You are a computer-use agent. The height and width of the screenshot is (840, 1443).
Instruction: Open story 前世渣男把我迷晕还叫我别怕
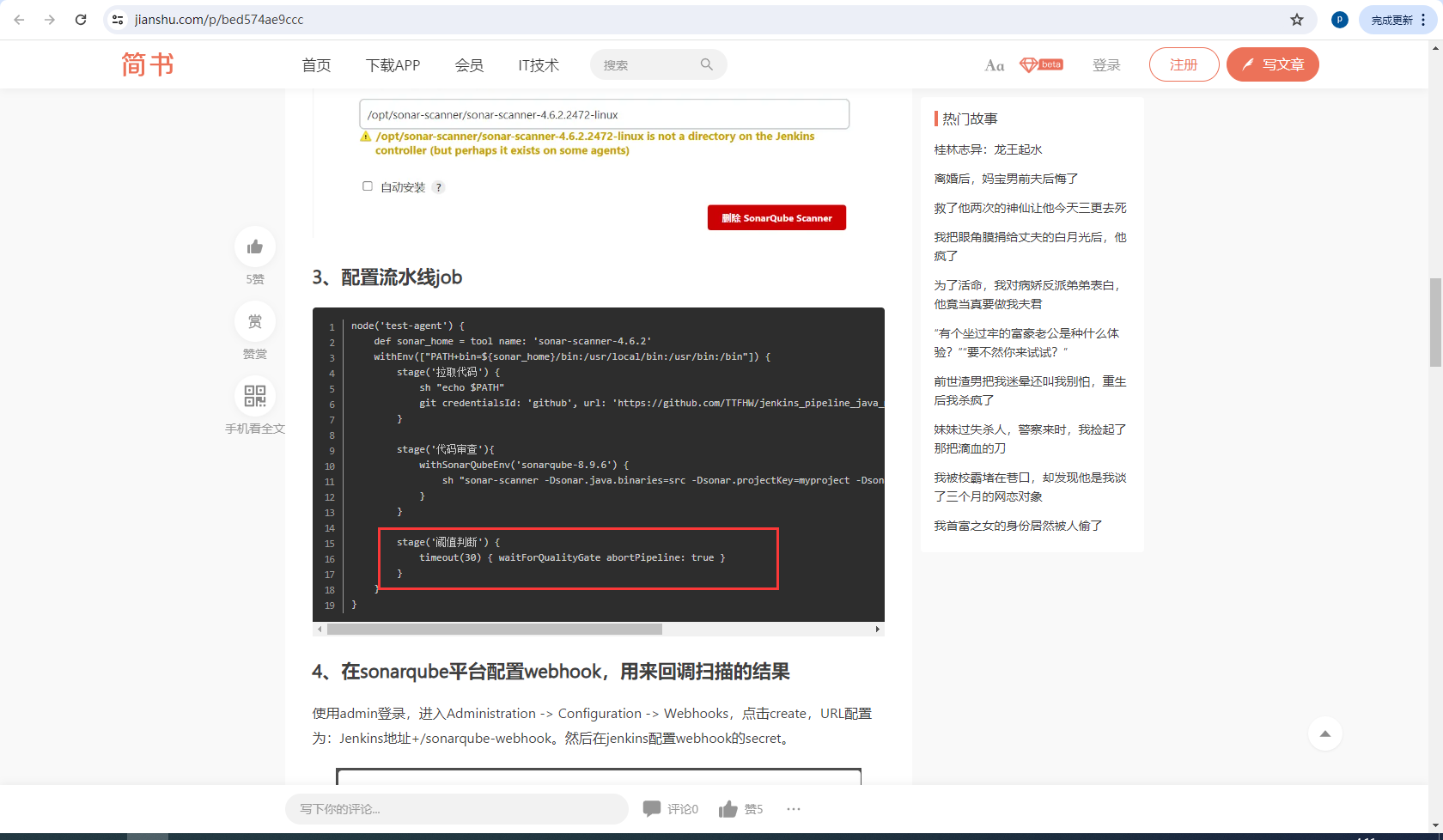(x=1030, y=391)
